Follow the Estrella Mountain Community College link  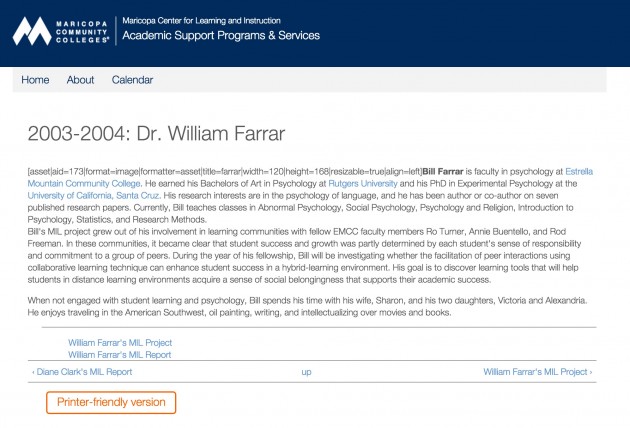click(579, 172)
